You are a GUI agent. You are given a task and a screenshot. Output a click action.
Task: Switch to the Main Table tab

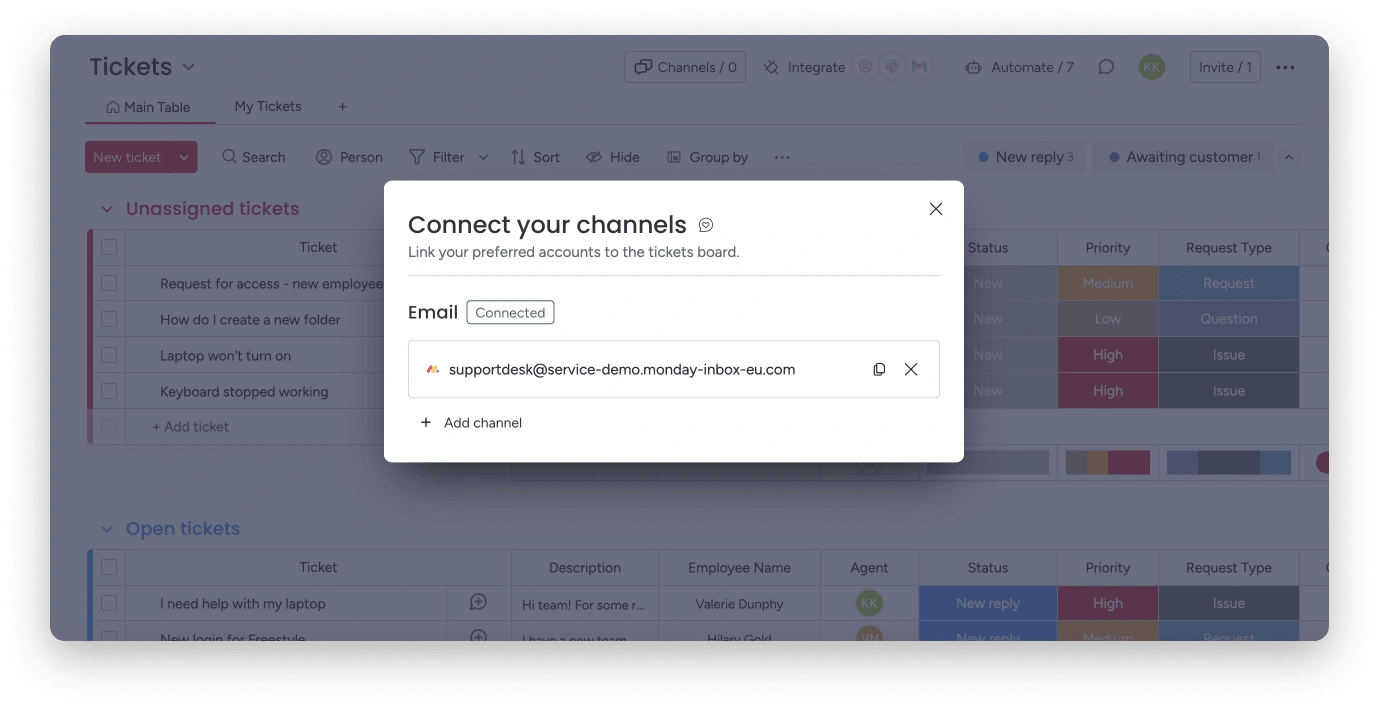click(x=148, y=107)
